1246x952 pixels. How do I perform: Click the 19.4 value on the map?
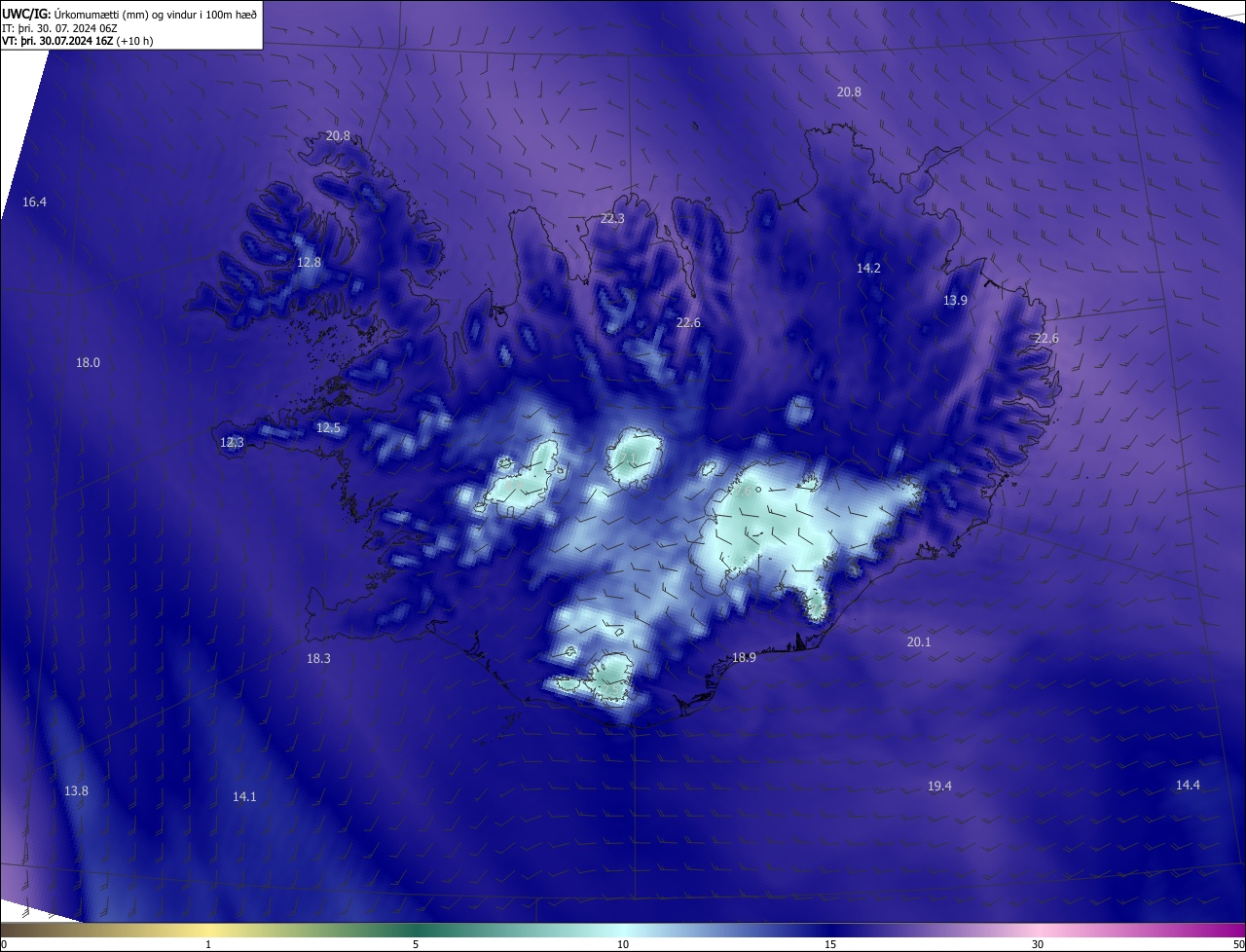(x=939, y=786)
